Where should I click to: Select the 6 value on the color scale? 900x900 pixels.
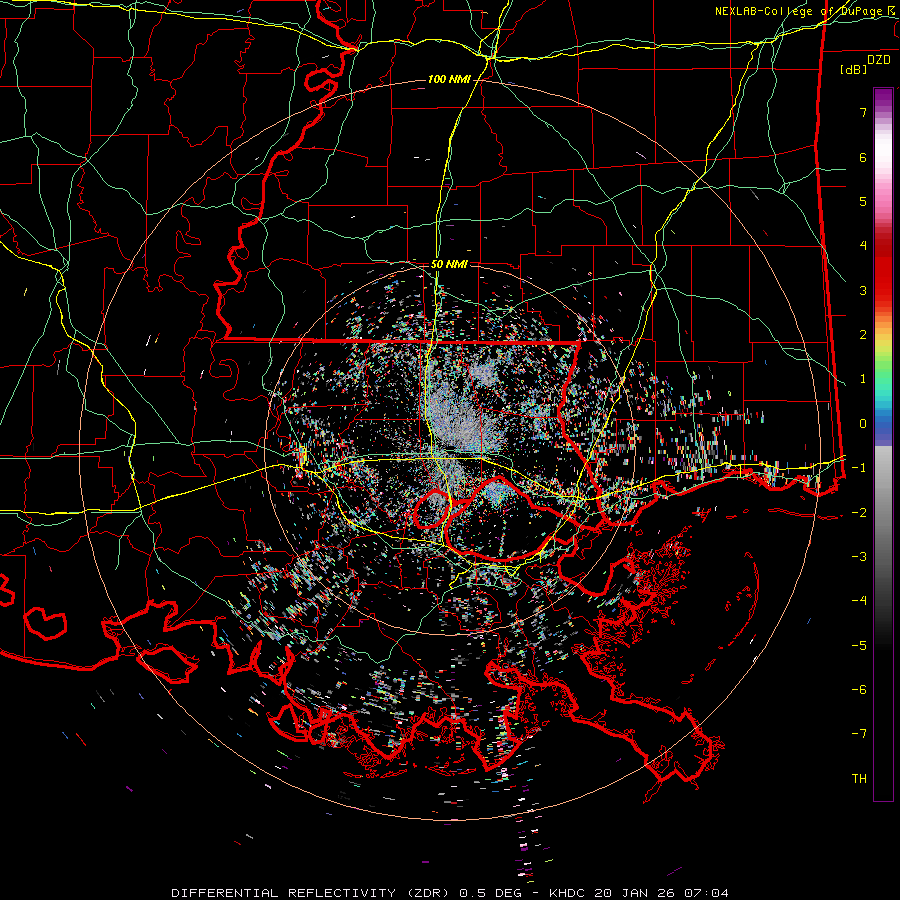point(863,157)
